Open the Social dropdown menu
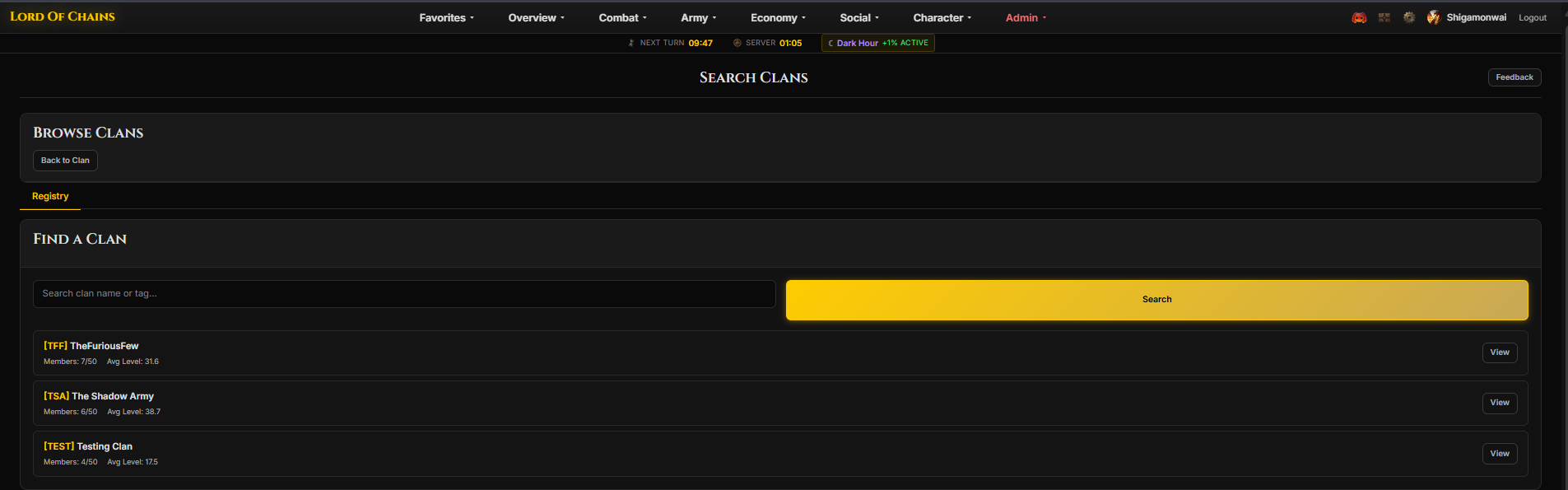The height and width of the screenshot is (490, 1568). click(x=859, y=17)
